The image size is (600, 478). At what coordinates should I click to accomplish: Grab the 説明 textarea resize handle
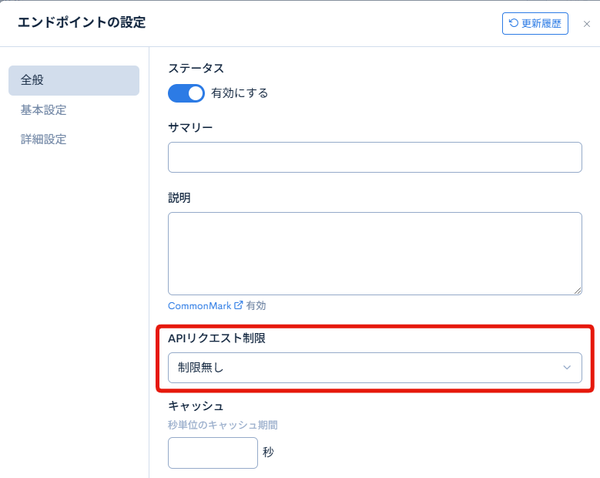(578, 291)
